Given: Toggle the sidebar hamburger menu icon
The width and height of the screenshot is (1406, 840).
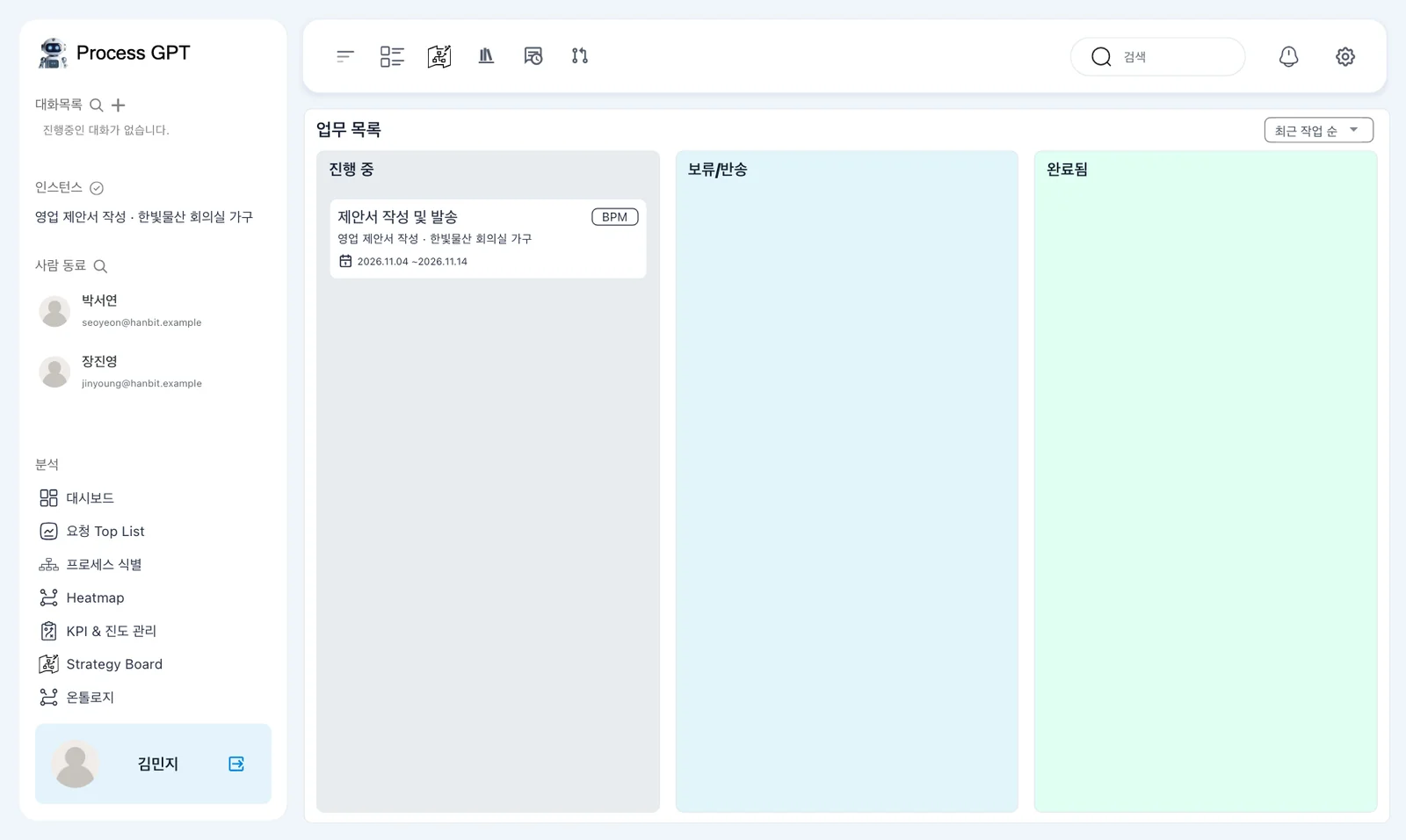Looking at the screenshot, I should [344, 56].
